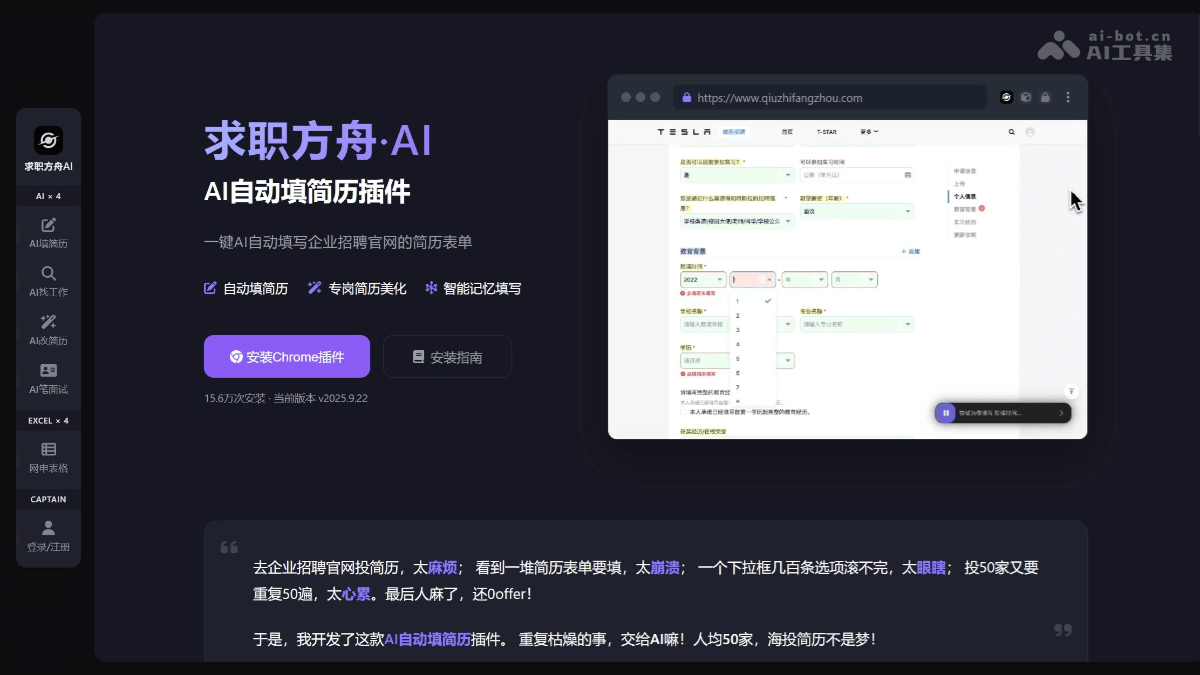Click the 求职方舟AI logo icon in sidebar

click(x=48, y=139)
